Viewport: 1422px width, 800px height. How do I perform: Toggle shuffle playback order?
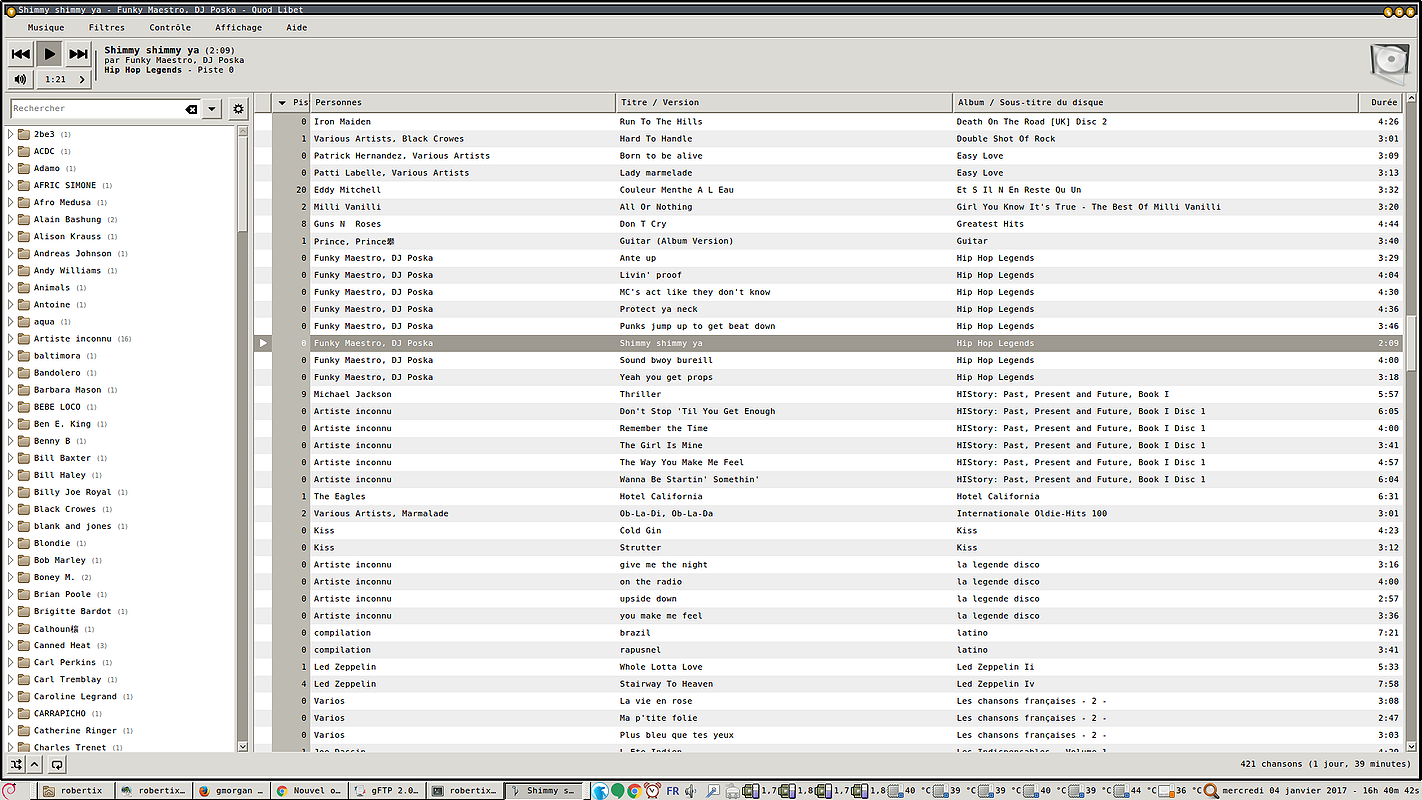coord(16,764)
